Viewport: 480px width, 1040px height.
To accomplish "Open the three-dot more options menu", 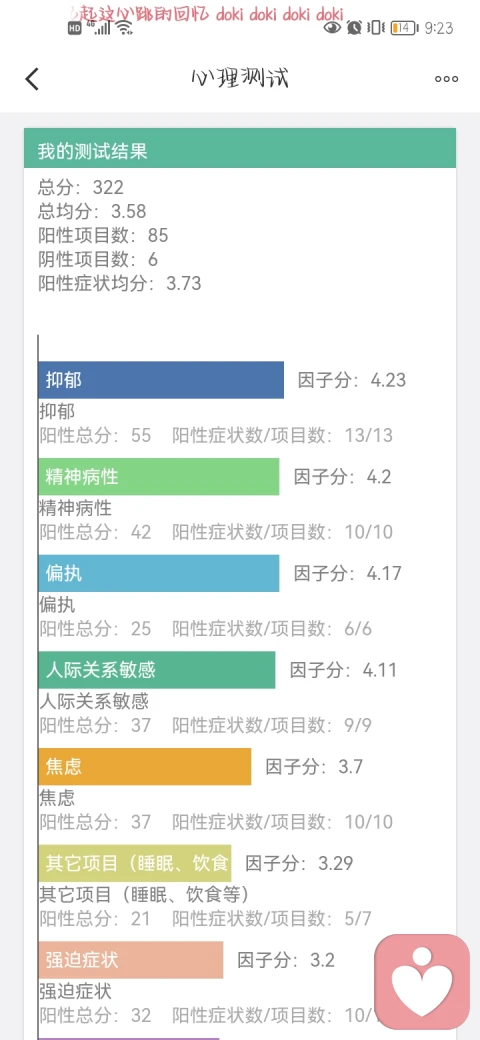I will click(x=446, y=79).
